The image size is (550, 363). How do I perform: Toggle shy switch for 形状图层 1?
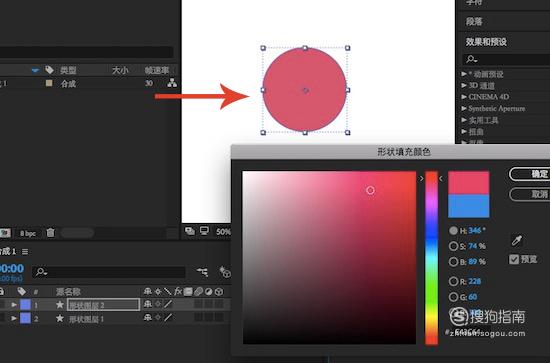148,318
